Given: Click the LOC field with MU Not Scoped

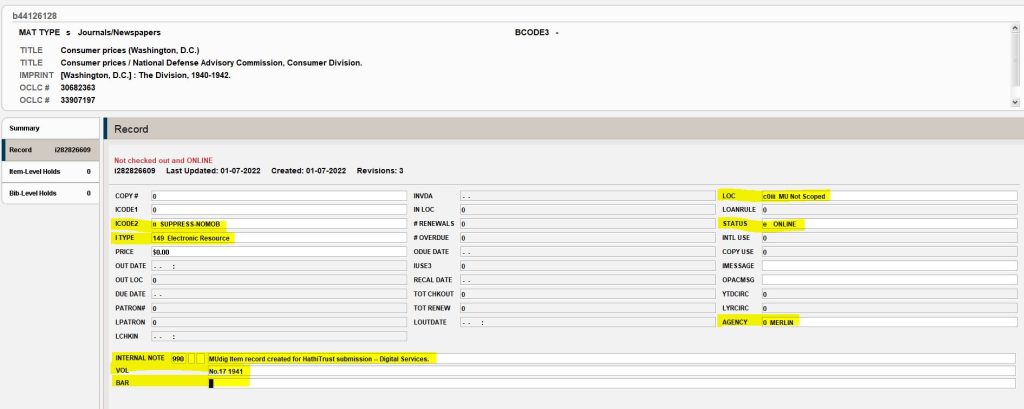Looking at the screenshot, I should click(888, 196).
